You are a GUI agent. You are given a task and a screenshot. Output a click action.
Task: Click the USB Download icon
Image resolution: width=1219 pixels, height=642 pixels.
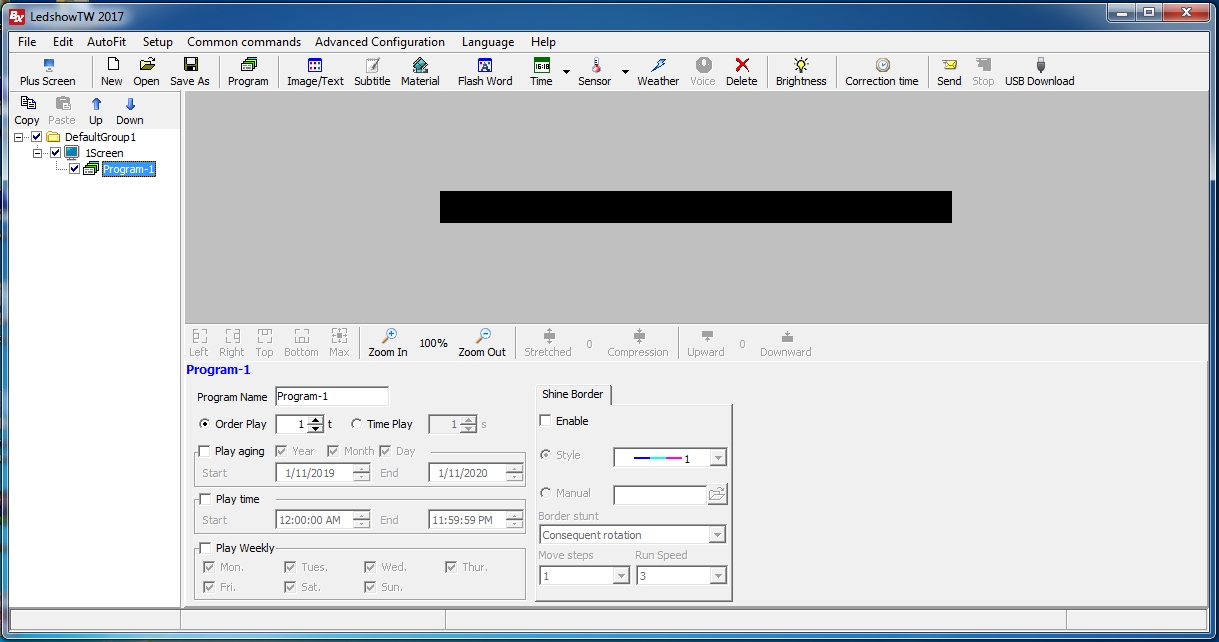point(1039,72)
